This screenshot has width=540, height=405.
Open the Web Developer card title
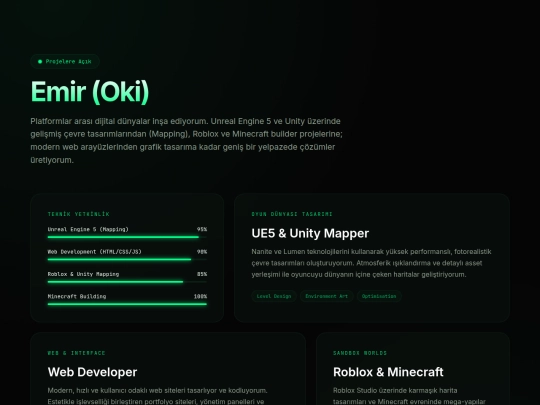pyautogui.click(x=92, y=372)
